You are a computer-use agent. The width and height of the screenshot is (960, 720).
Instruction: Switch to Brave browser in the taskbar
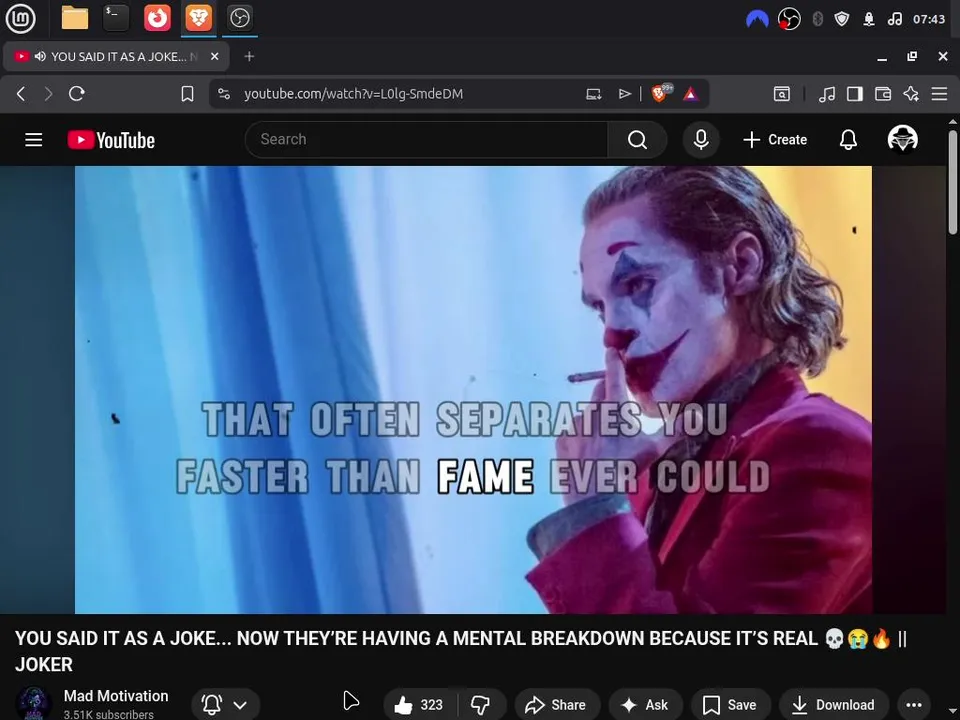click(x=198, y=18)
